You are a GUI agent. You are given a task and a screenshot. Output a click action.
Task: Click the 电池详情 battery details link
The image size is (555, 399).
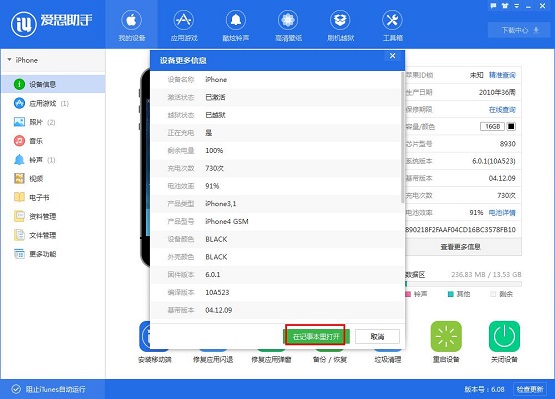(502, 213)
